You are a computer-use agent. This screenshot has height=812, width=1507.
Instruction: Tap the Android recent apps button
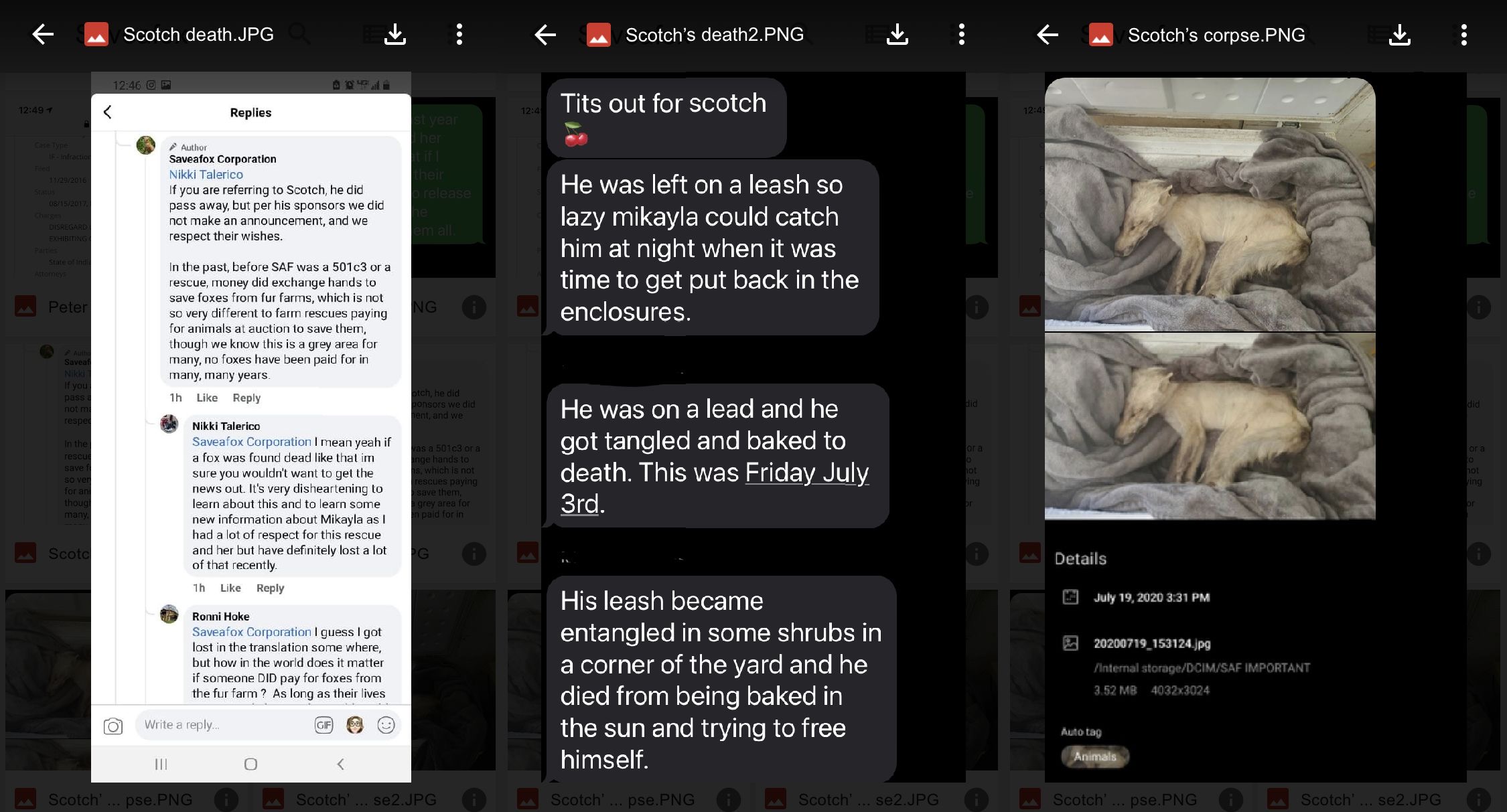161,764
